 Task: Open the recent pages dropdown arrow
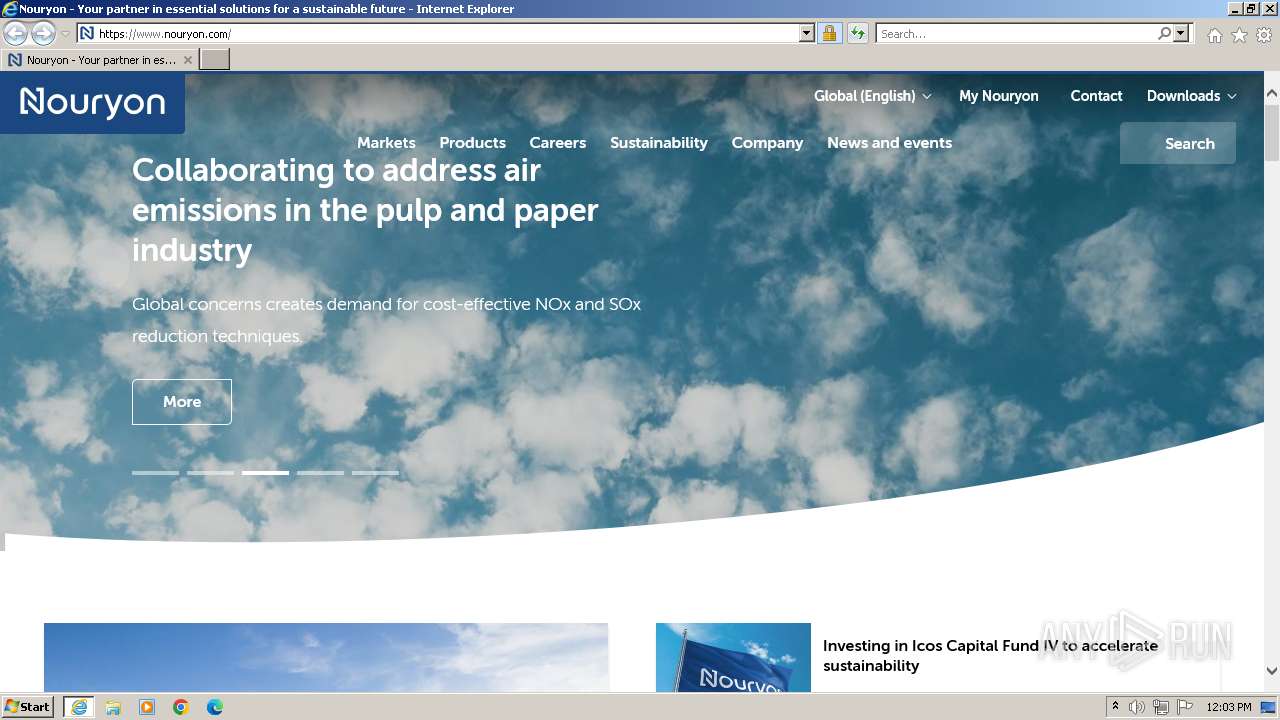pyautogui.click(x=65, y=34)
